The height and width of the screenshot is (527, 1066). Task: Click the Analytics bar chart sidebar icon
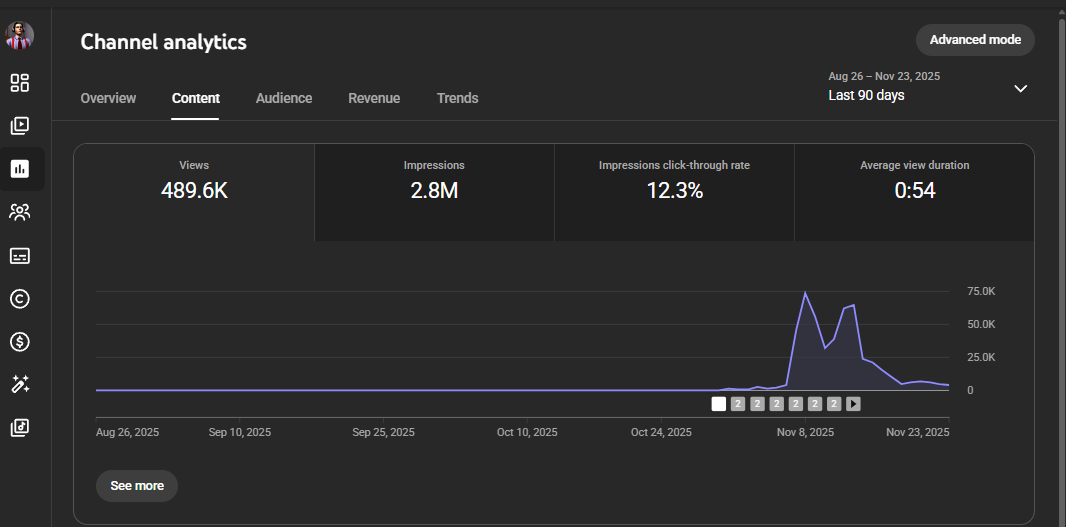[20, 169]
